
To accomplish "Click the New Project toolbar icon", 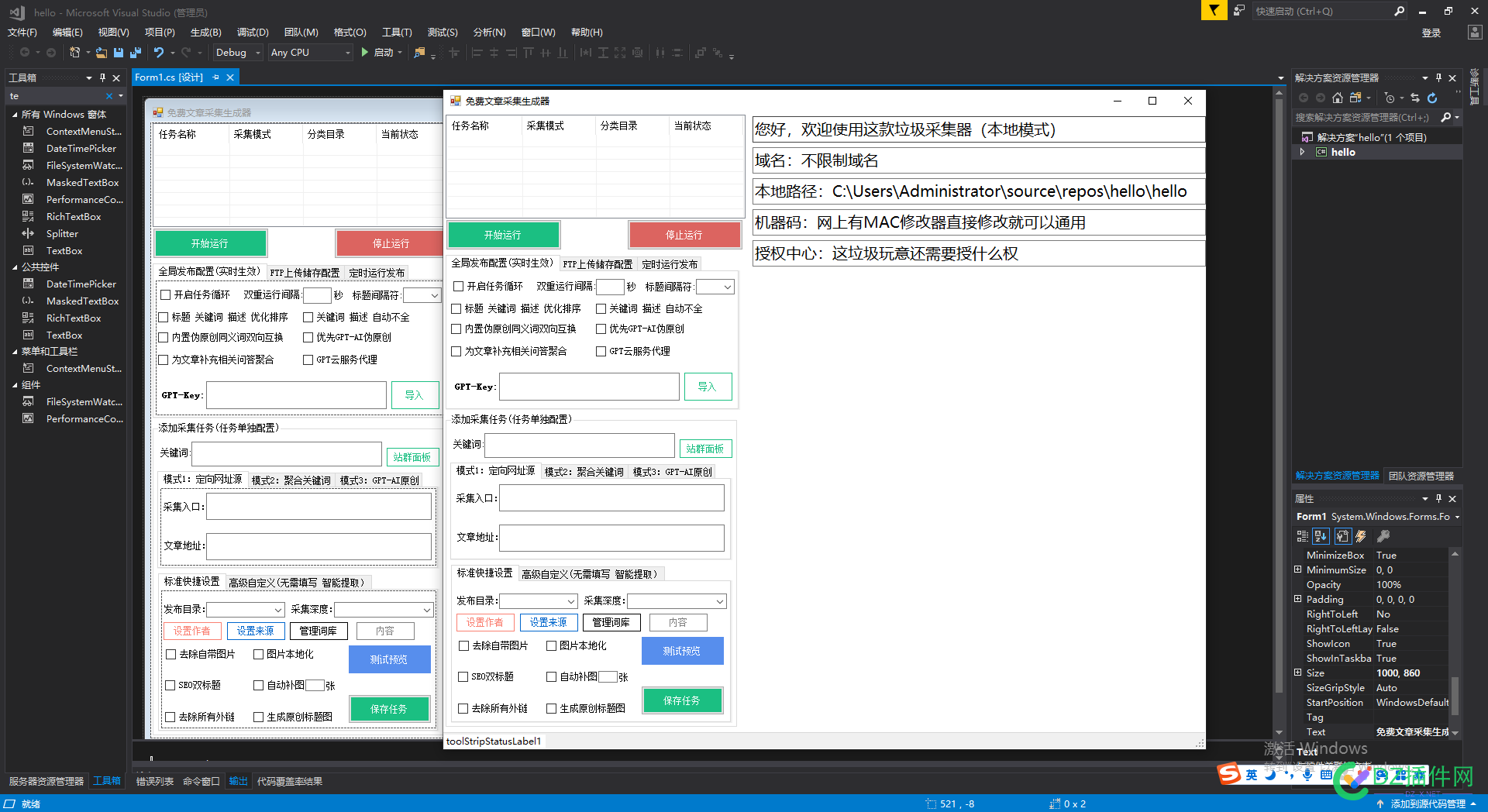I will pyautogui.click(x=75, y=53).
